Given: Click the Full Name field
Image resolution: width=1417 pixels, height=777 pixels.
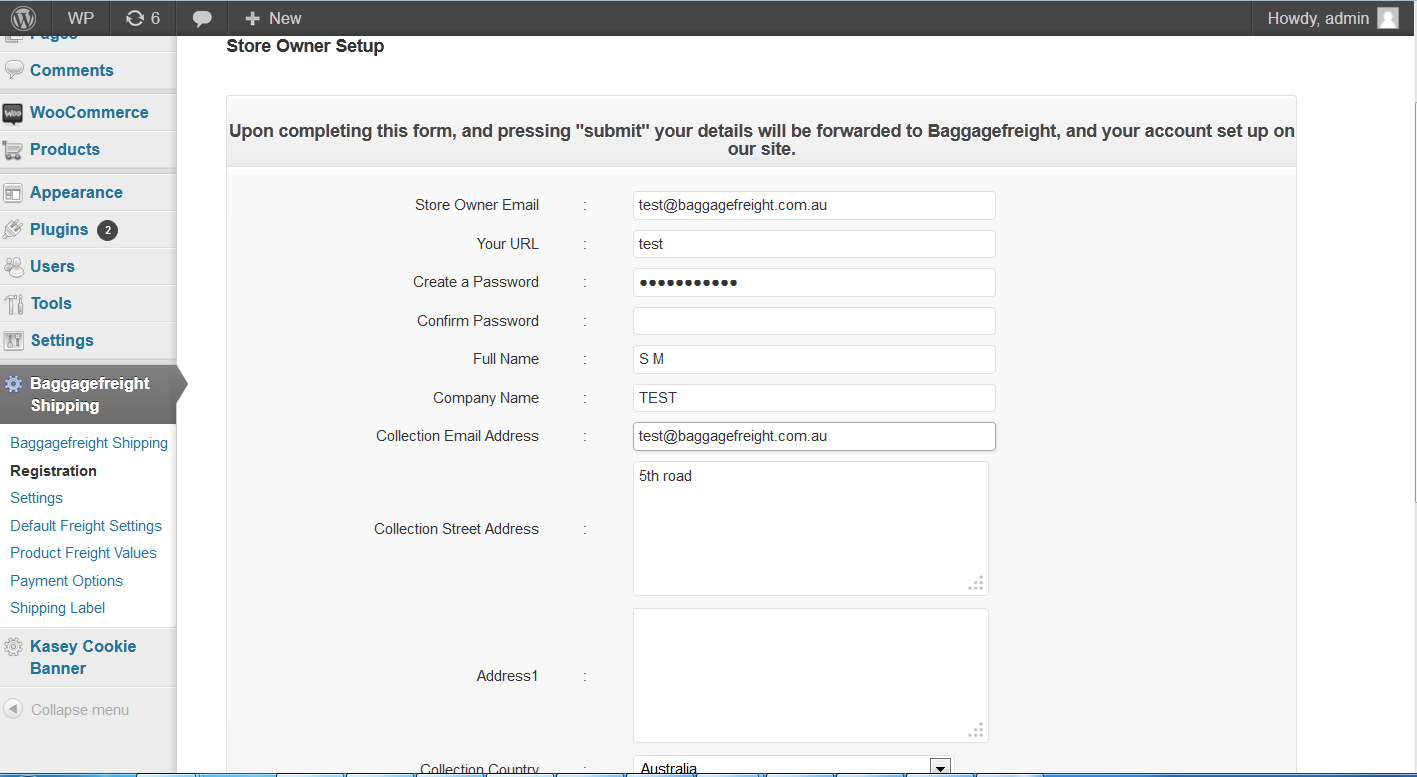Looking at the screenshot, I should (814, 359).
